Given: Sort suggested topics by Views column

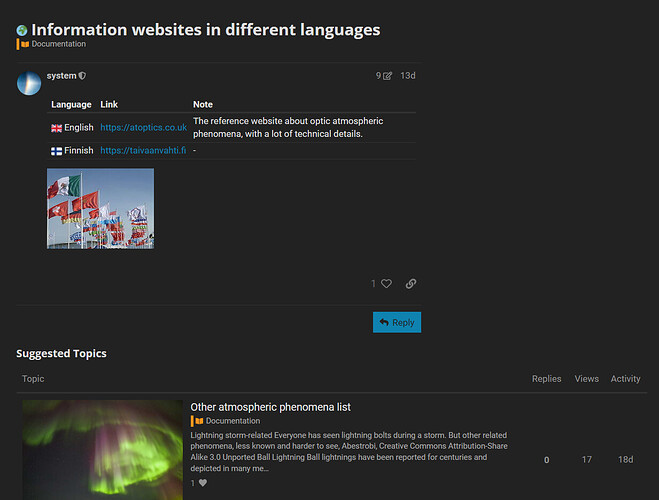Looking at the screenshot, I should tap(587, 379).
